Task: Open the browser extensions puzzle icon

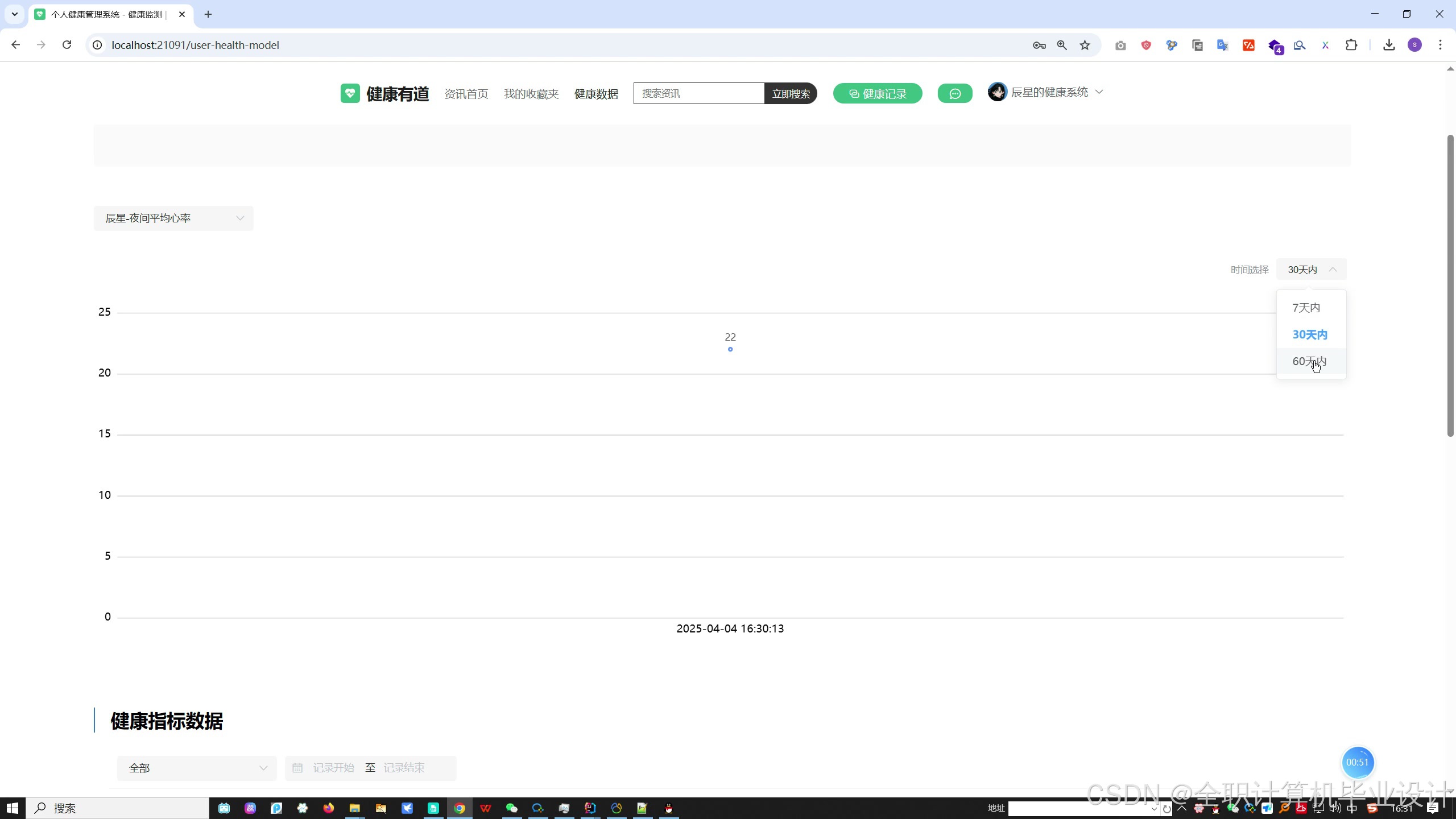Action: [x=1351, y=45]
